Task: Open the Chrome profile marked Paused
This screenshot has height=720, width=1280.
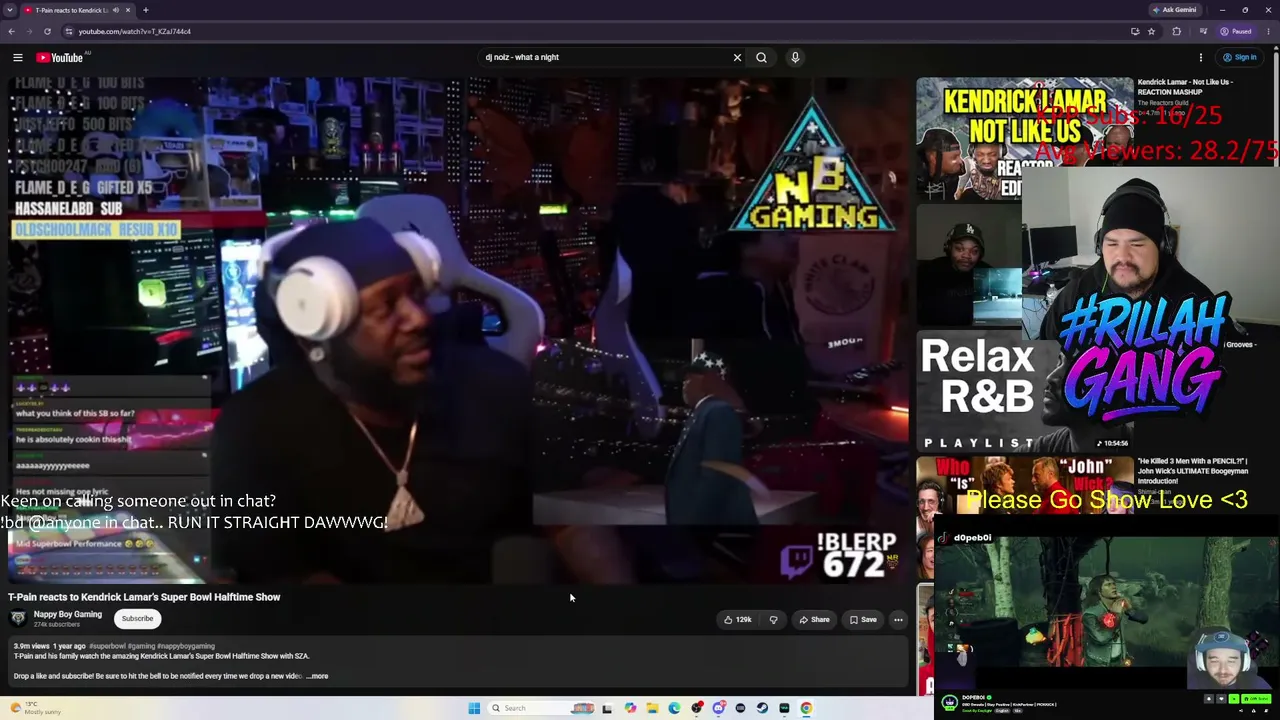Action: [x=1236, y=31]
